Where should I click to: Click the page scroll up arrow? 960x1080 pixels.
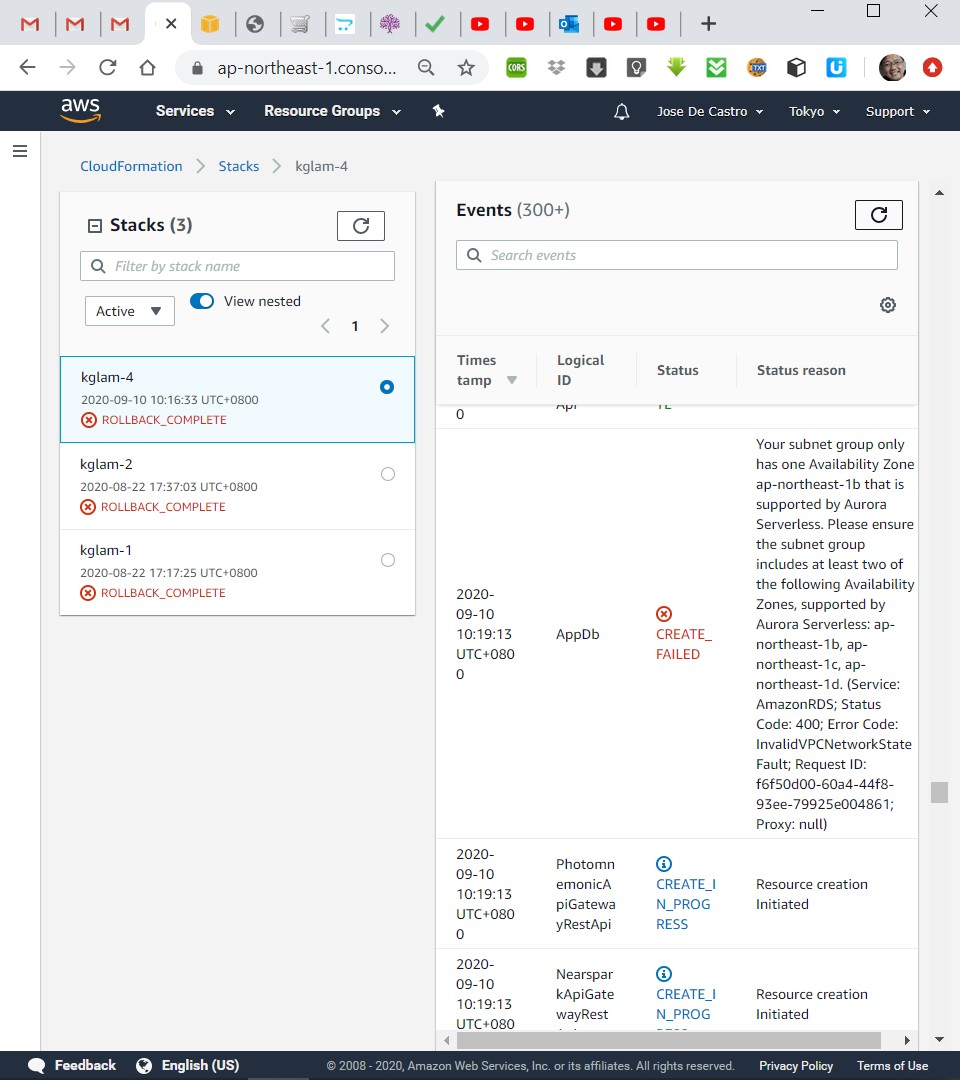pyautogui.click(x=939, y=193)
